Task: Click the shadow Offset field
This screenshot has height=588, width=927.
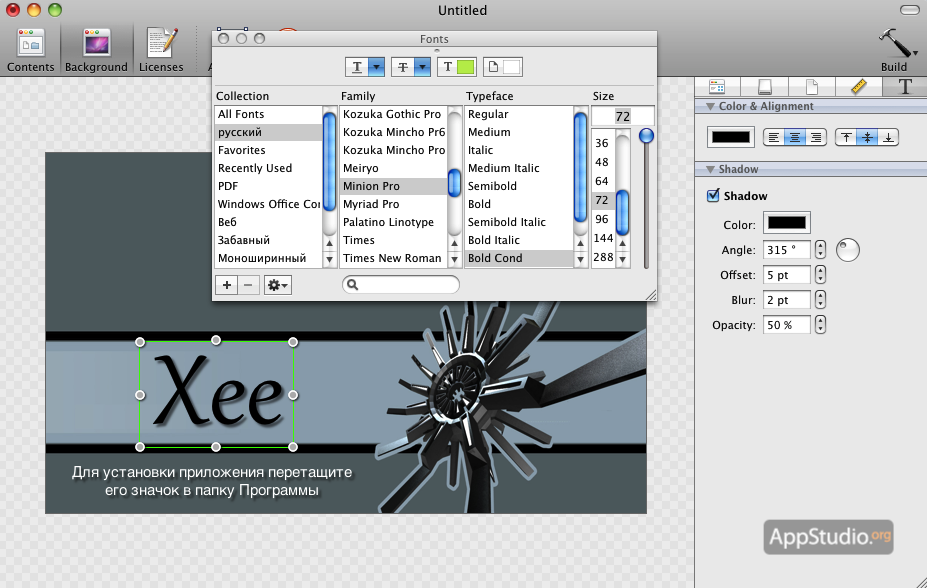Action: click(787, 275)
